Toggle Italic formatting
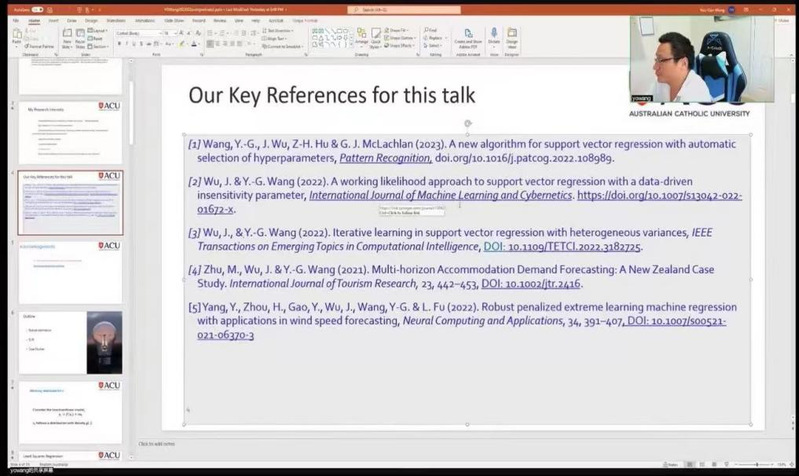799x476 pixels. click(x=127, y=44)
